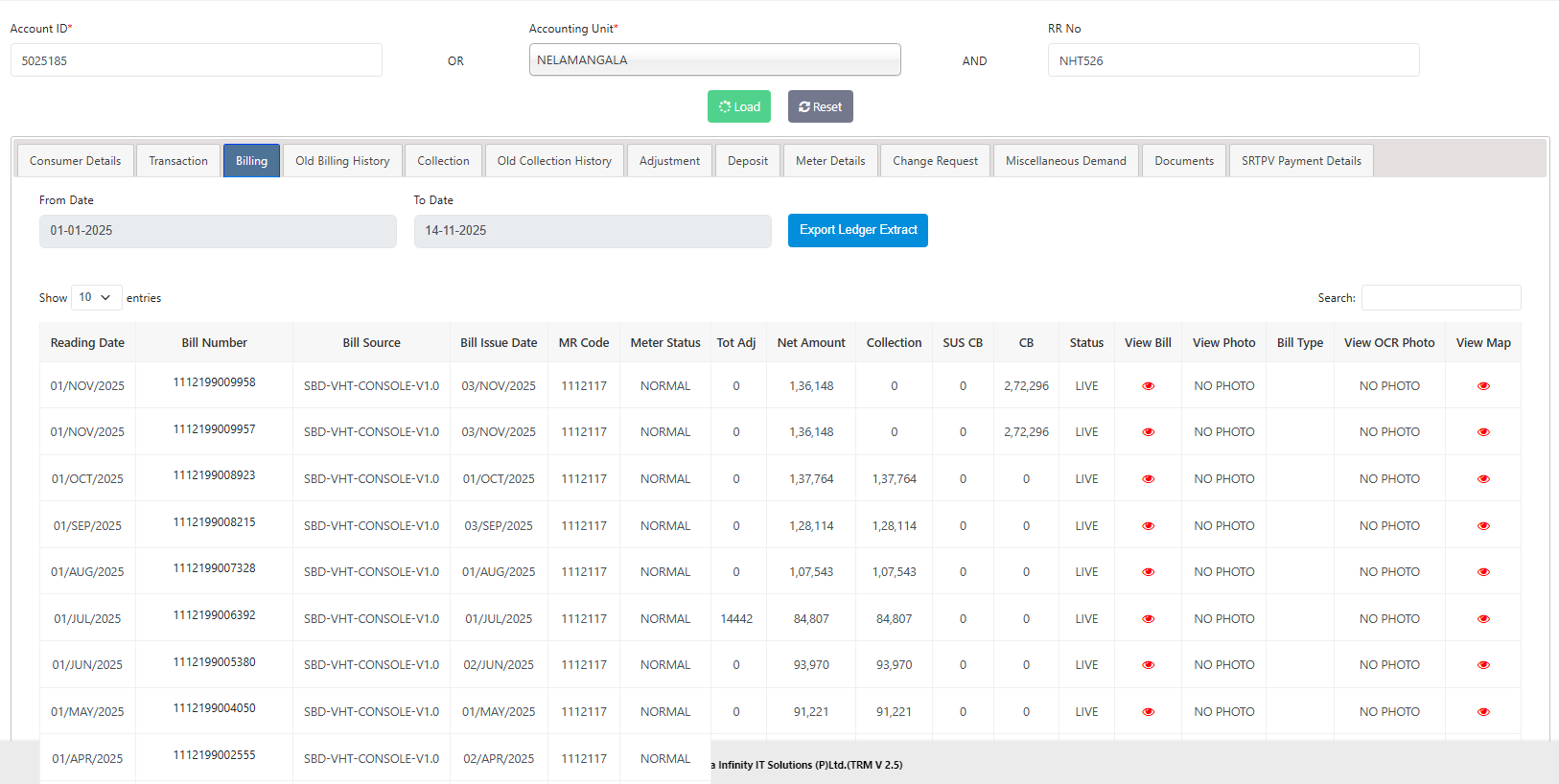1559x784 pixels.
Task: View bill for 01/OCT/2025 reading row
Action: click(1148, 479)
